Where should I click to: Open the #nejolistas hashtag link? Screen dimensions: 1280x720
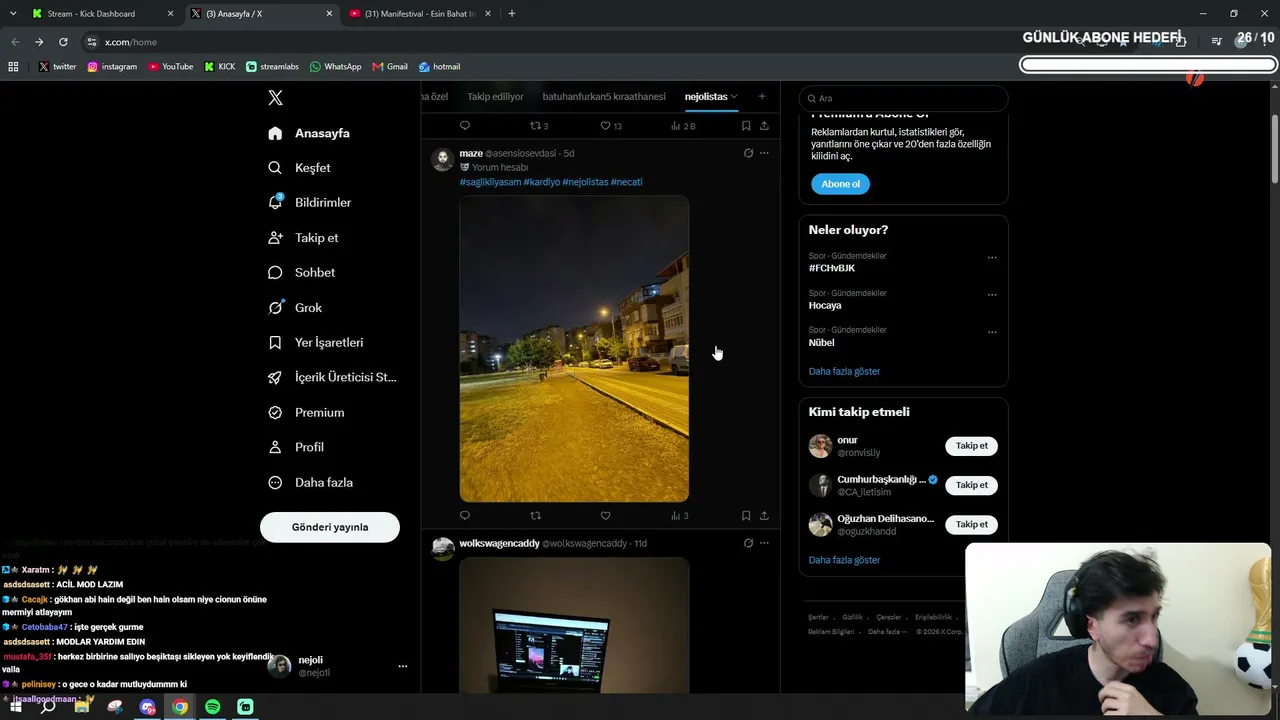click(x=585, y=182)
